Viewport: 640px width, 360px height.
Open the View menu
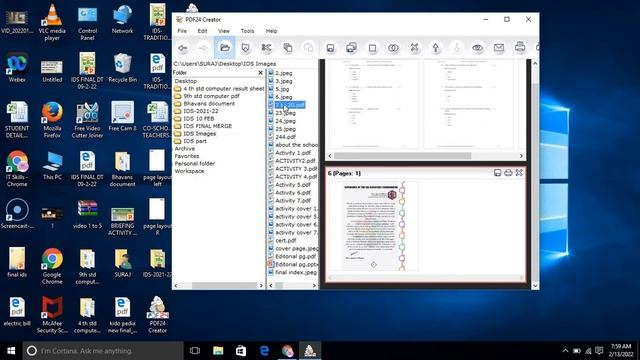pos(224,31)
